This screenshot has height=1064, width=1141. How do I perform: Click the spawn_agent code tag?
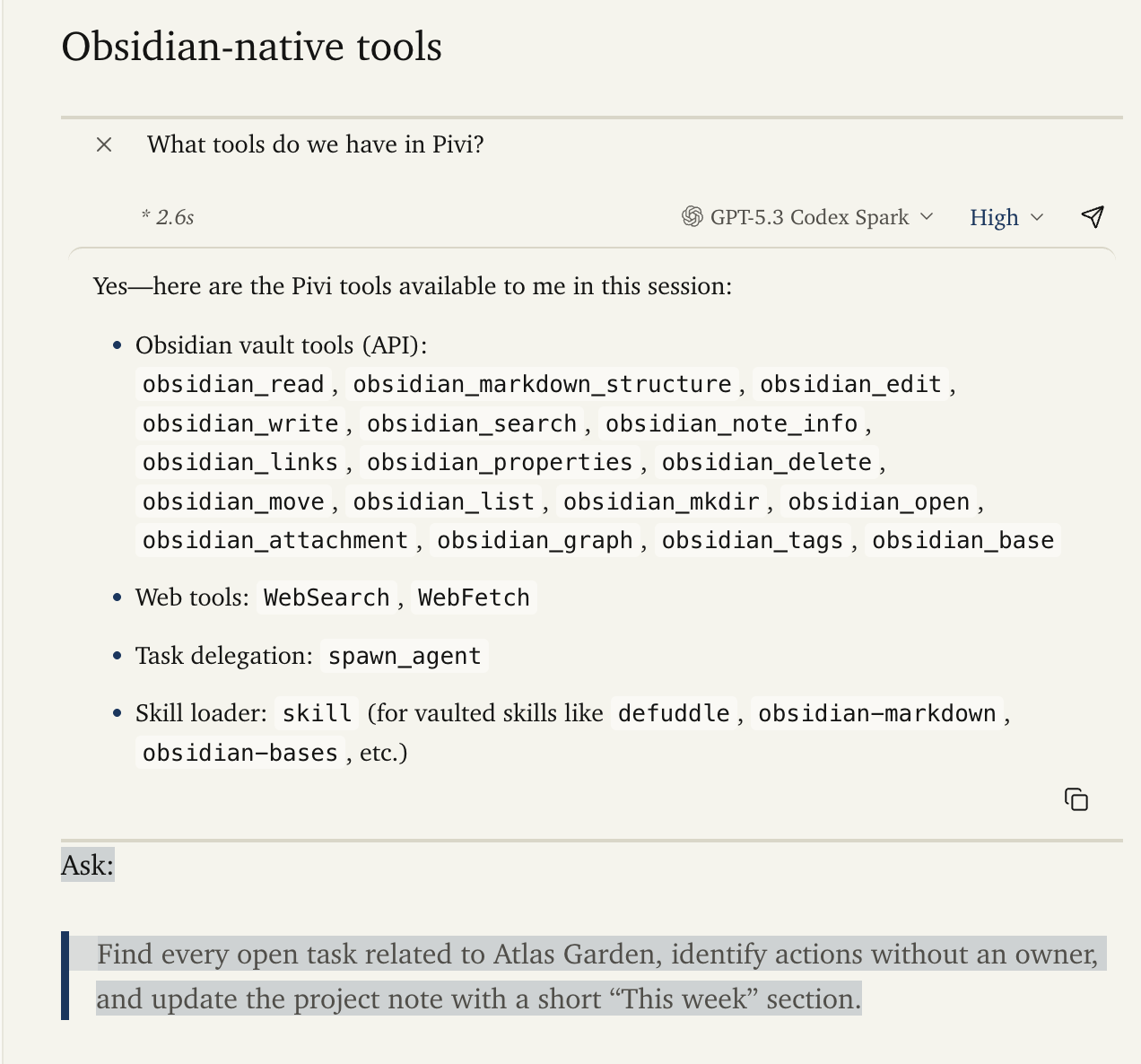(x=404, y=656)
